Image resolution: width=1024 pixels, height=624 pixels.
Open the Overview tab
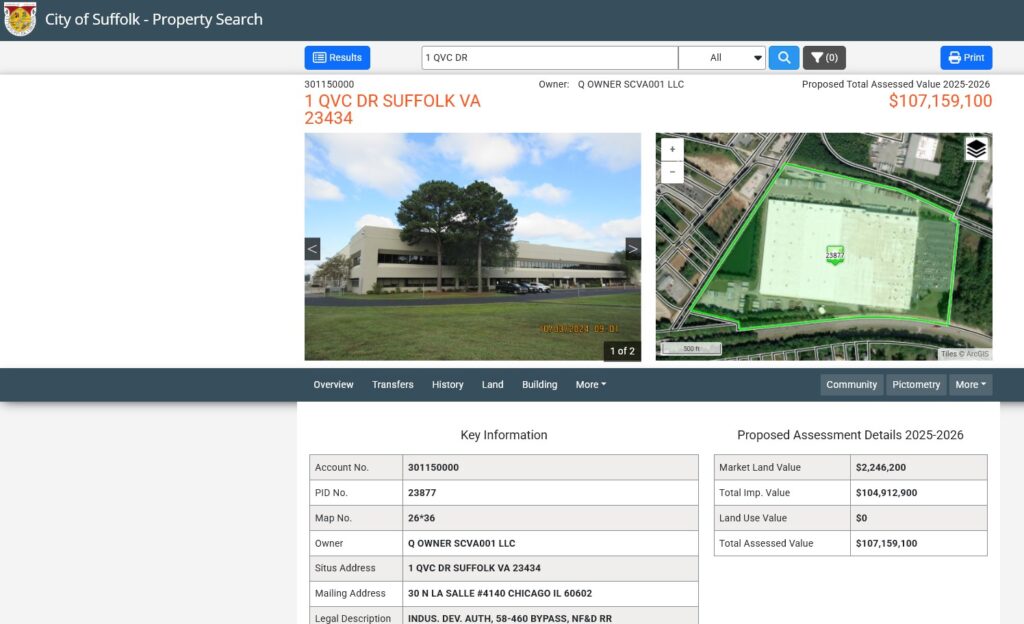coord(333,384)
